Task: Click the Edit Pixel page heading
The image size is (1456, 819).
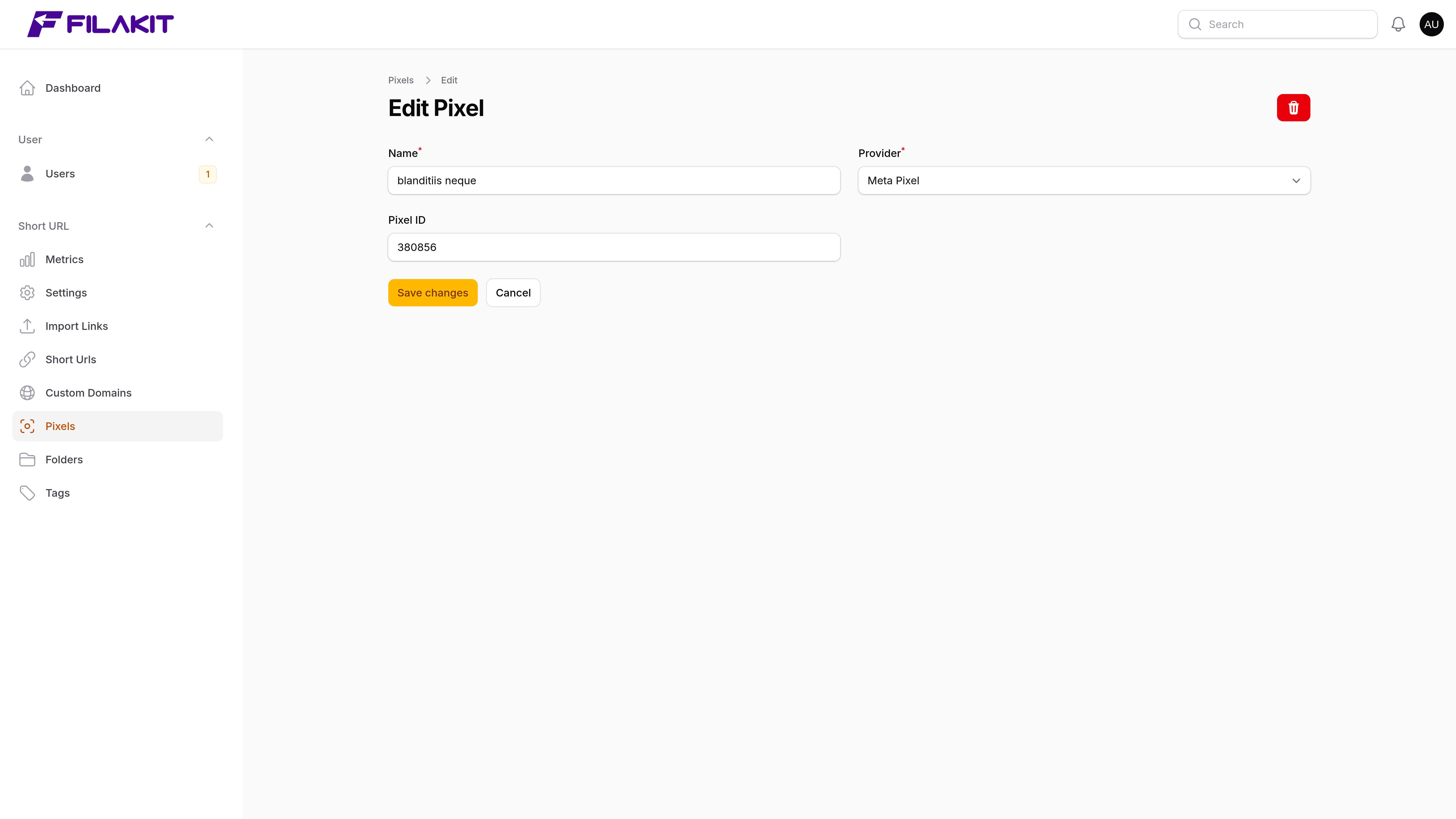Action: 436,108
